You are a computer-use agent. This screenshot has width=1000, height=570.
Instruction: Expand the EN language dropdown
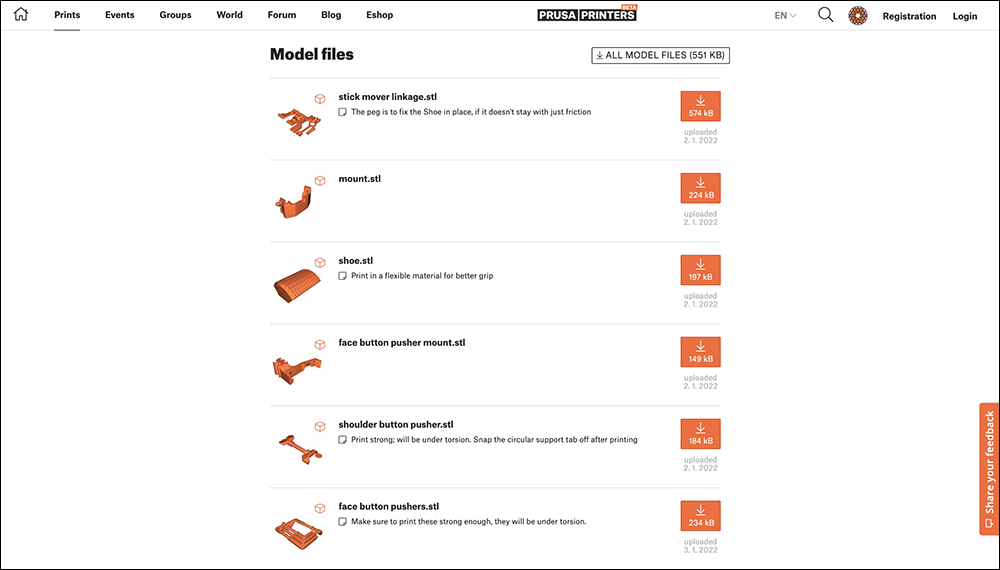click(x=785, y=15)
